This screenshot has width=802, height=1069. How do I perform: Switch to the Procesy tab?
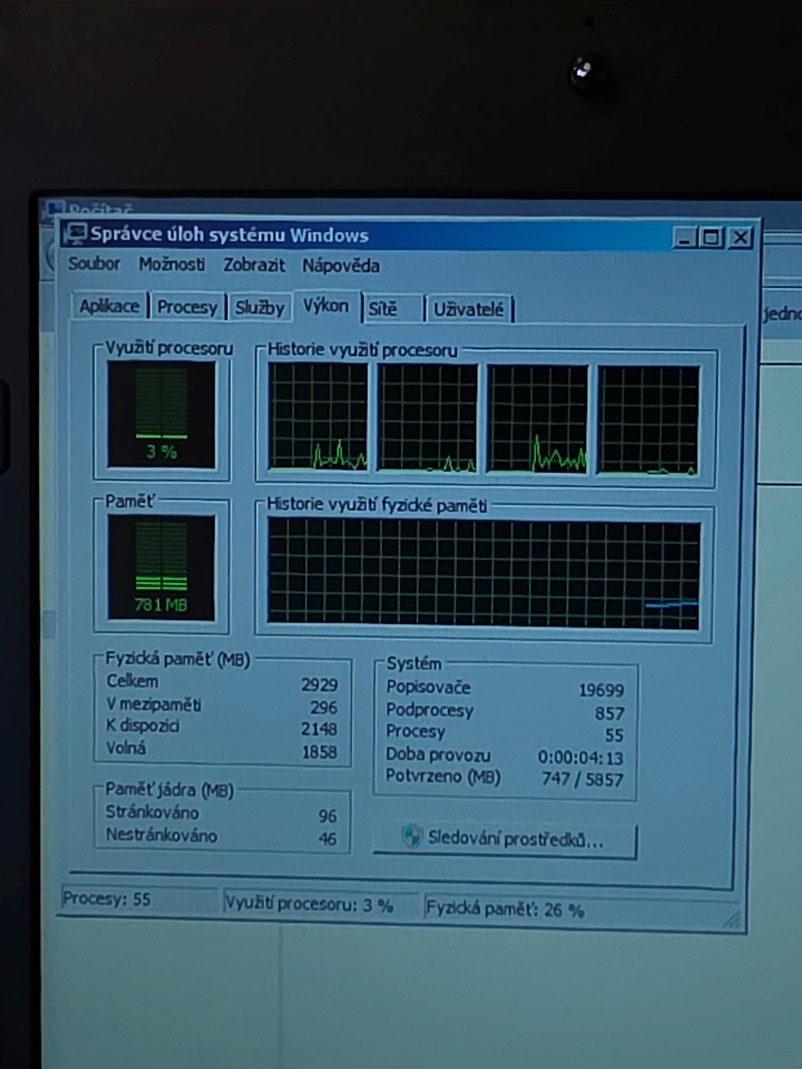click(188, 308)
